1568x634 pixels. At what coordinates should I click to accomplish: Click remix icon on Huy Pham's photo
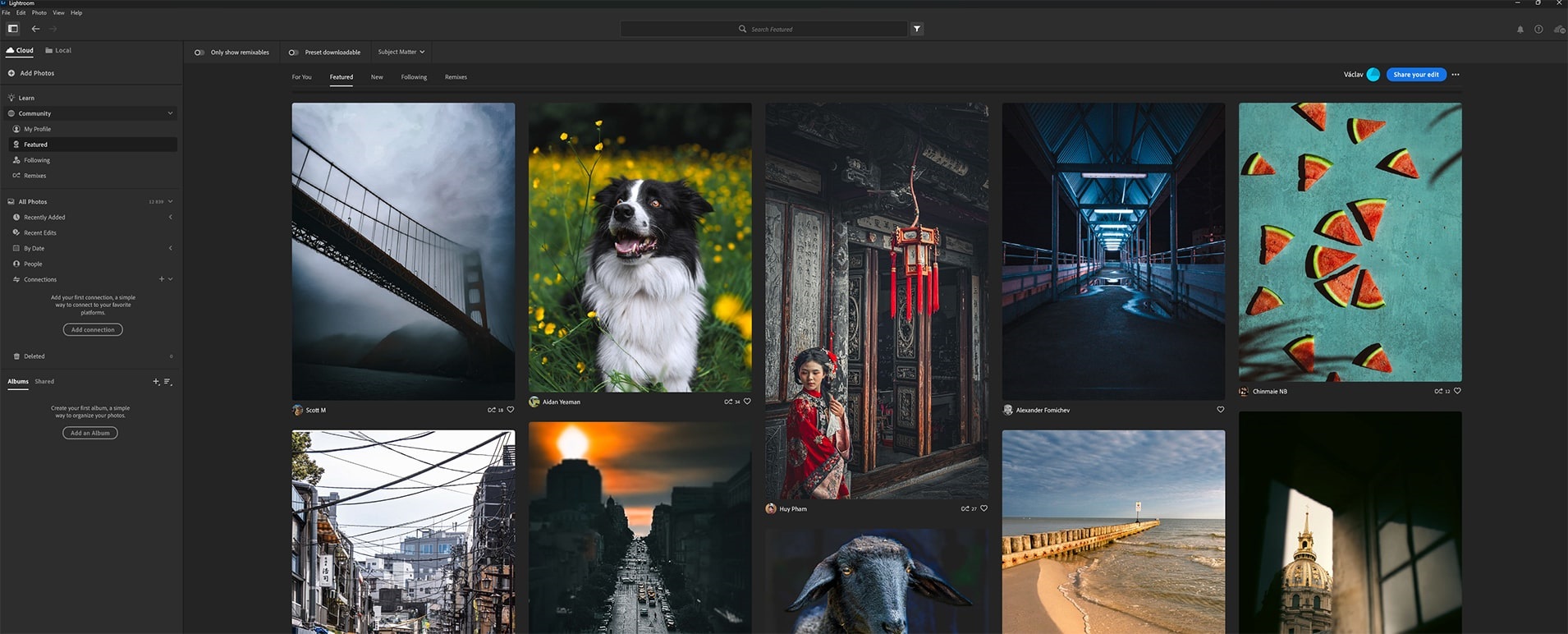coord(965,508)
